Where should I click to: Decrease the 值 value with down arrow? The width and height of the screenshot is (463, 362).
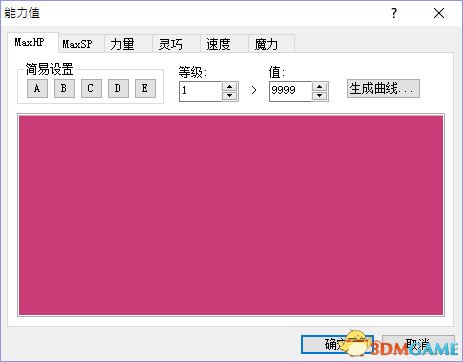coord(320,96)
